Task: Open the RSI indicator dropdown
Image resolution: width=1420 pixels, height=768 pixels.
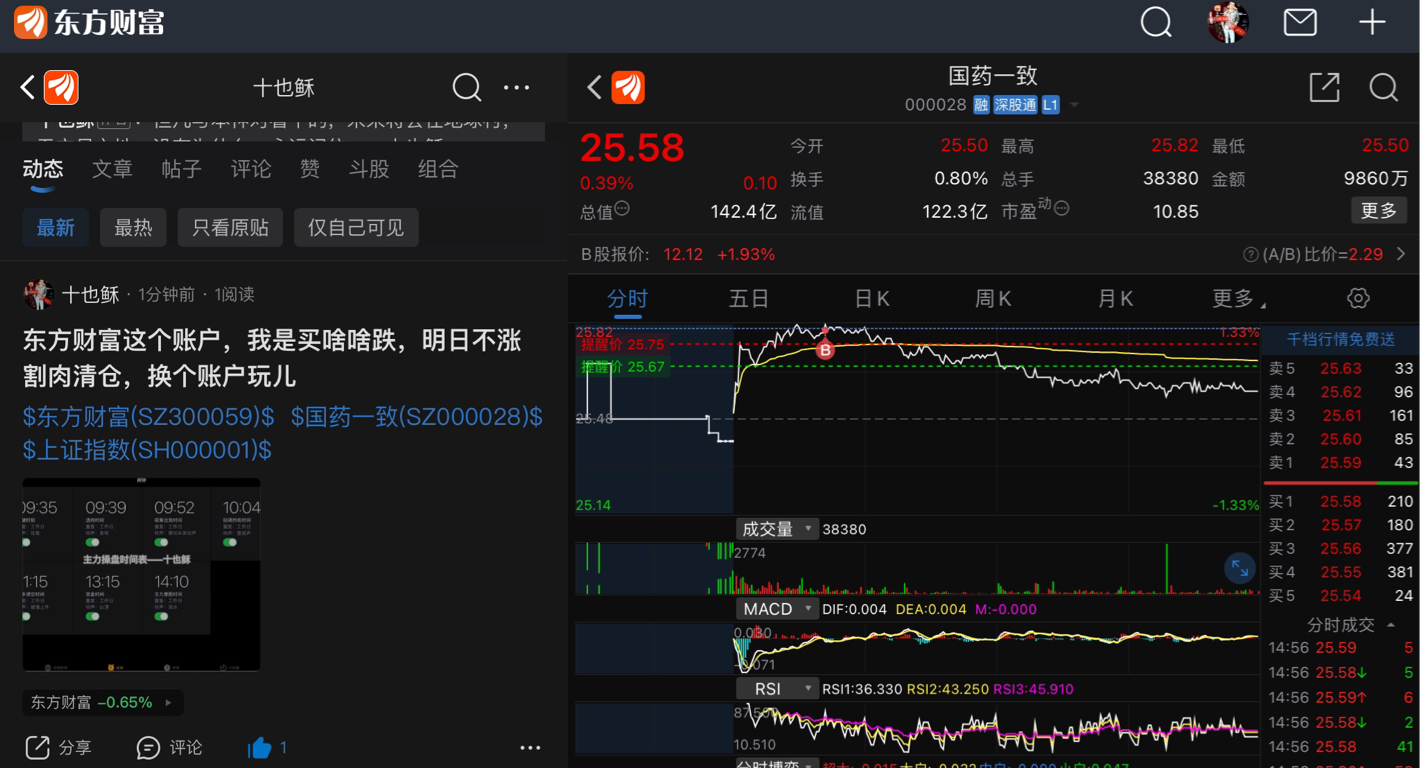Action: point(777,689)
